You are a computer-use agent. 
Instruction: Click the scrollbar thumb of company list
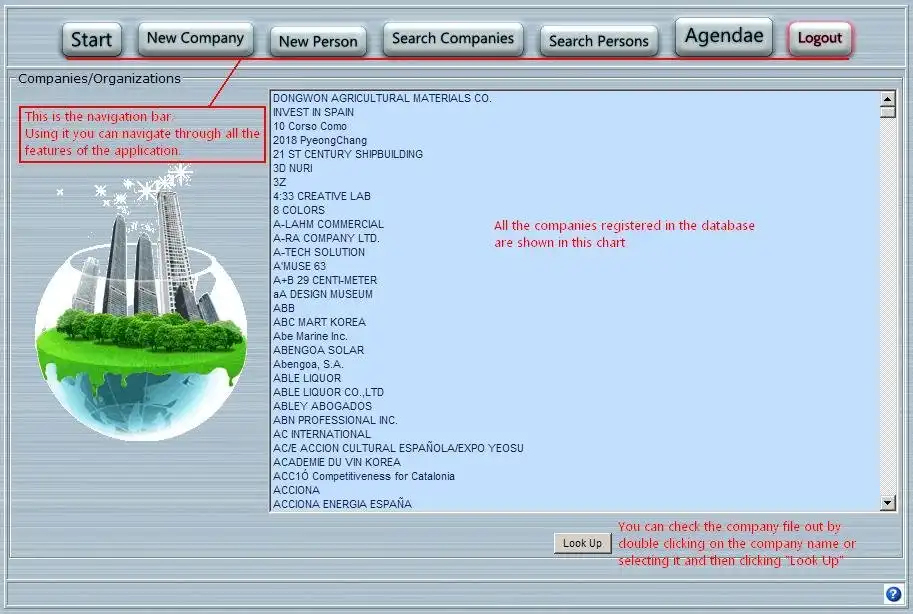coord(887,112)
